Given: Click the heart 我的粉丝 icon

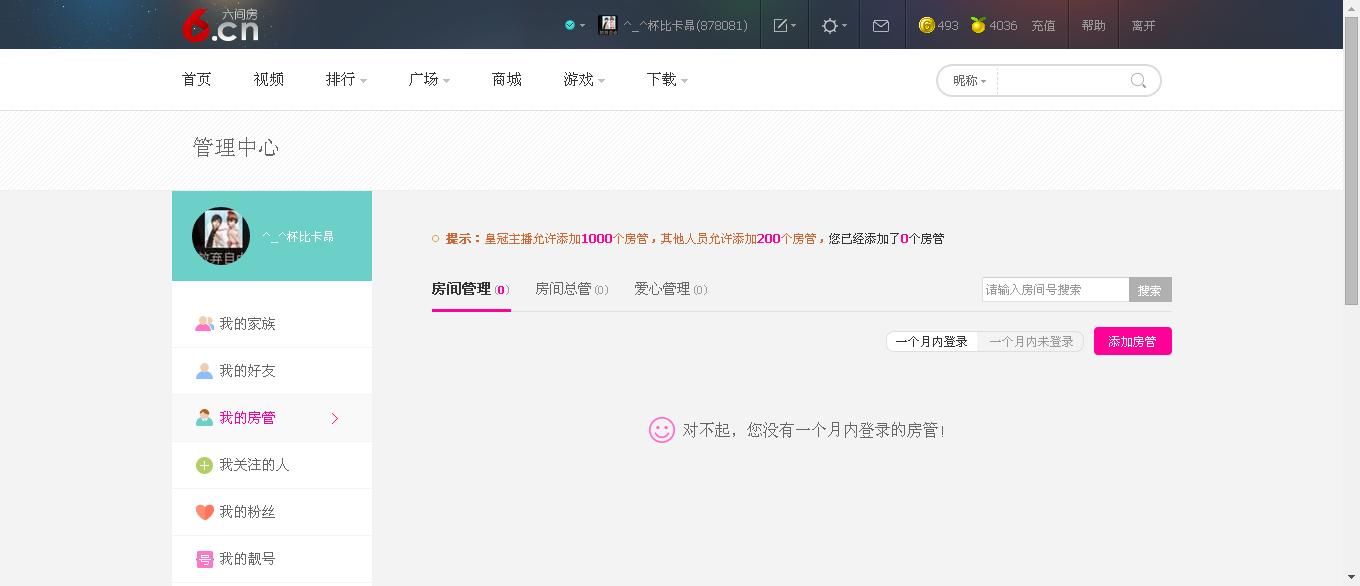Looking at the screenshot, I should coord(204,512).
